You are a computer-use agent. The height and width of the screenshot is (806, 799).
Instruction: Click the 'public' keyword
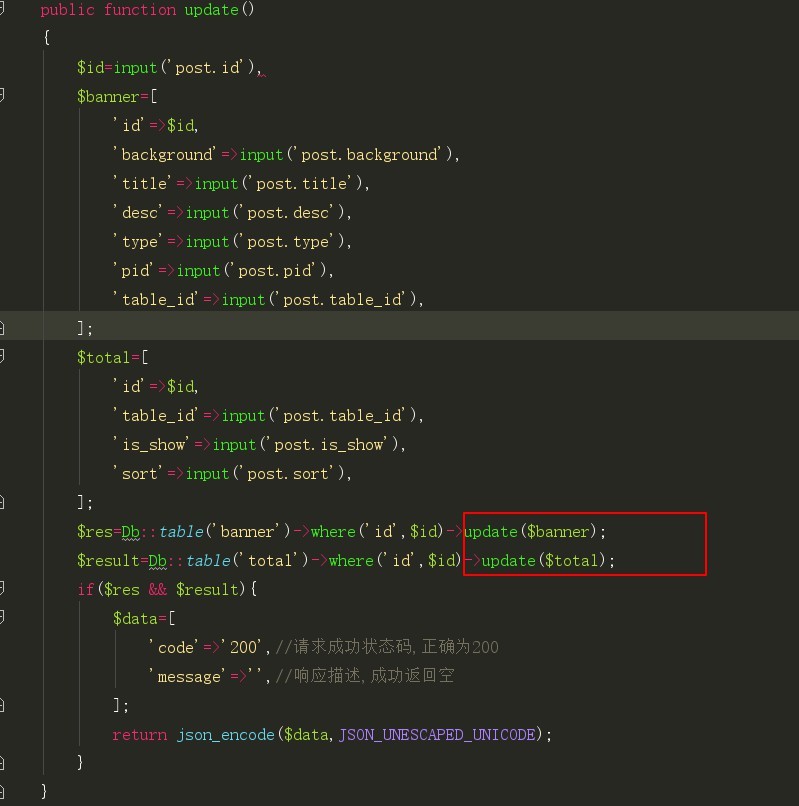(67, 10)
